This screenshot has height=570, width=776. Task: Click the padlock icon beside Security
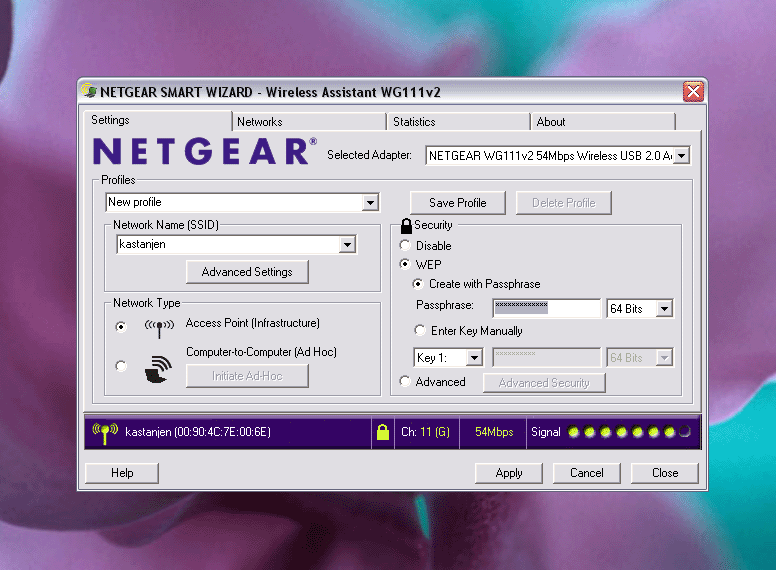pyautogui.click(x=406, y=226)
